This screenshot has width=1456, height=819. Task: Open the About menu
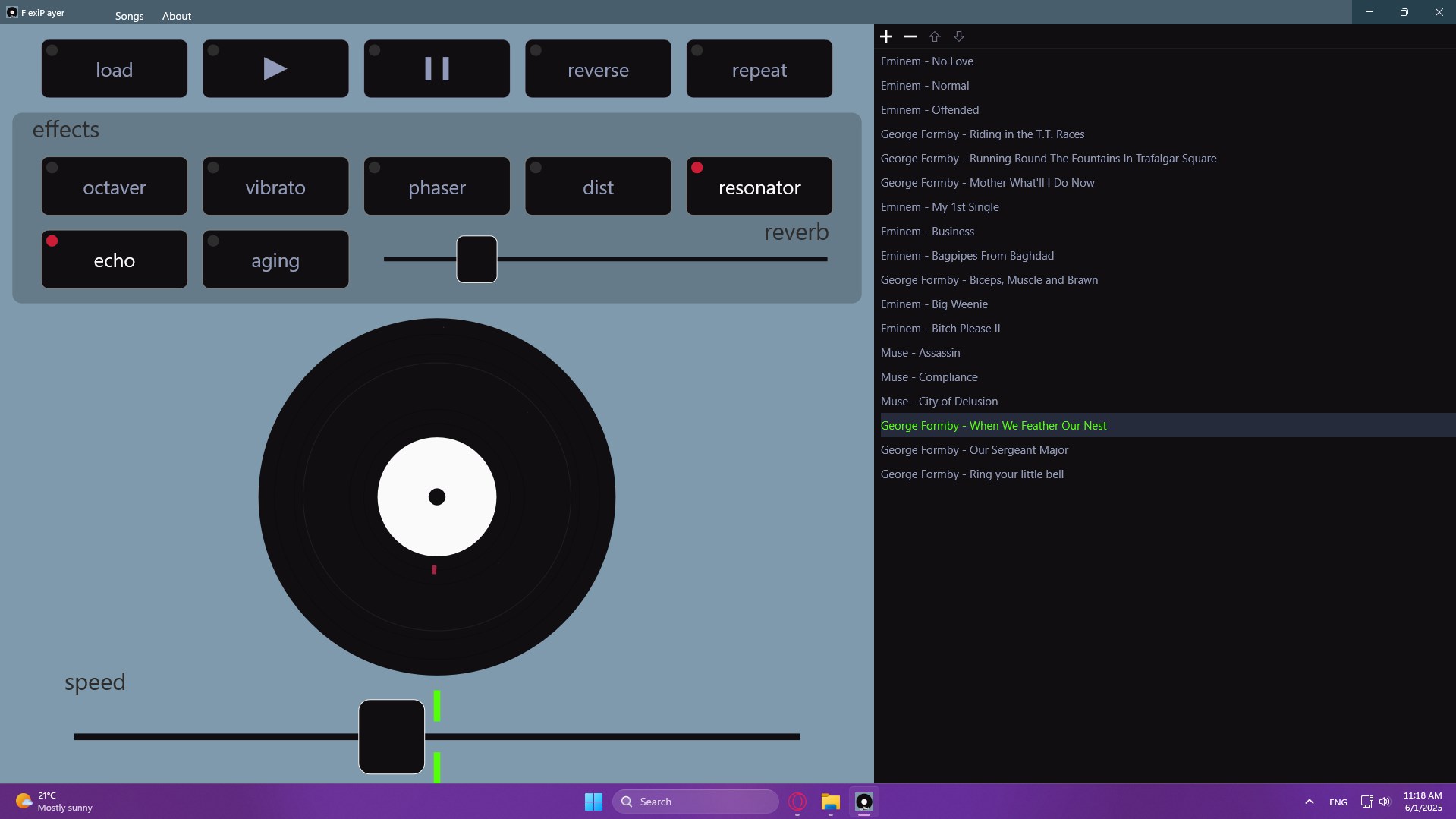(x=176, y=15)
